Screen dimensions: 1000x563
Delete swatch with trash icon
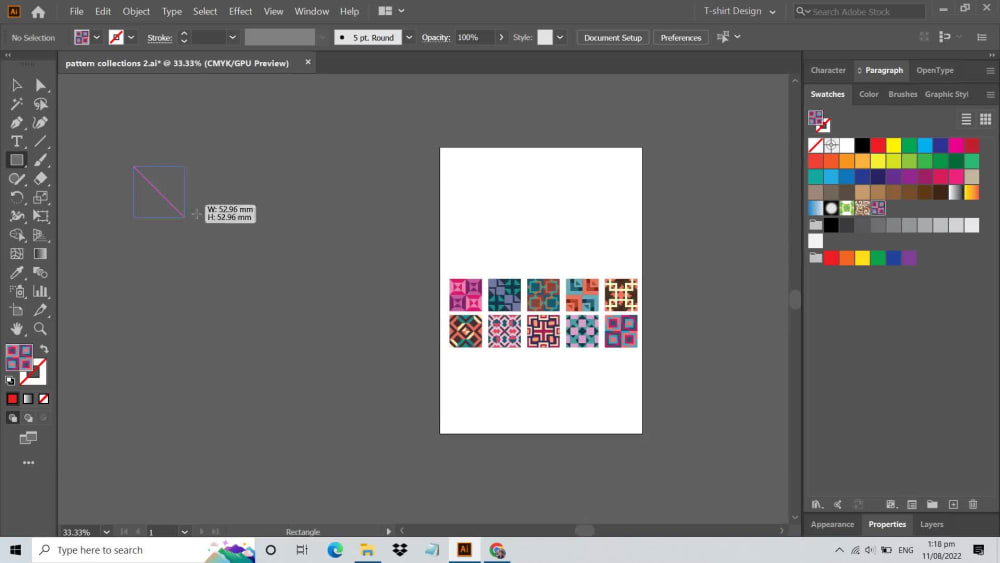[973, 504]
